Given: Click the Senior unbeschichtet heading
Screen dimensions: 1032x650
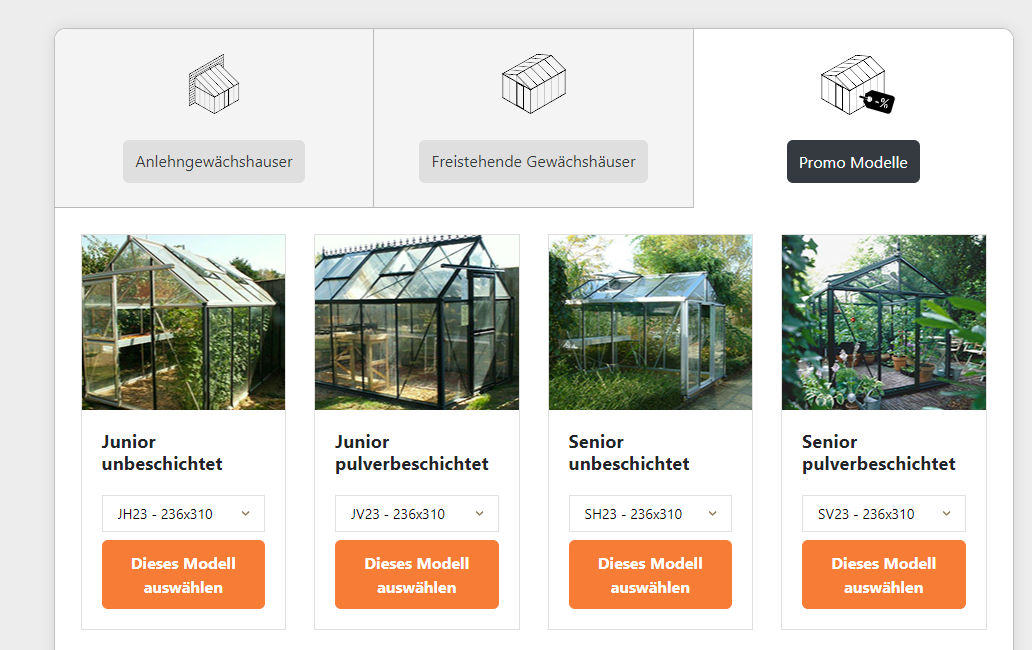Looking at the screenshot, I should [x=629, y=453].
